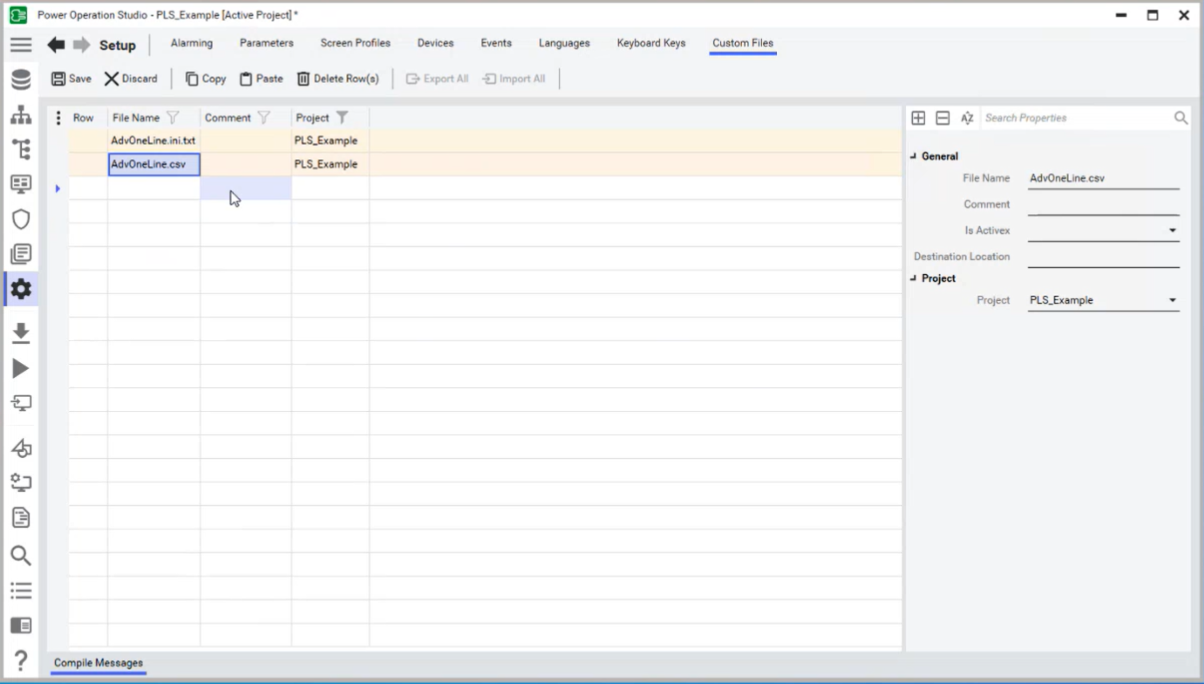Toggle the File Name column filter

172,118
